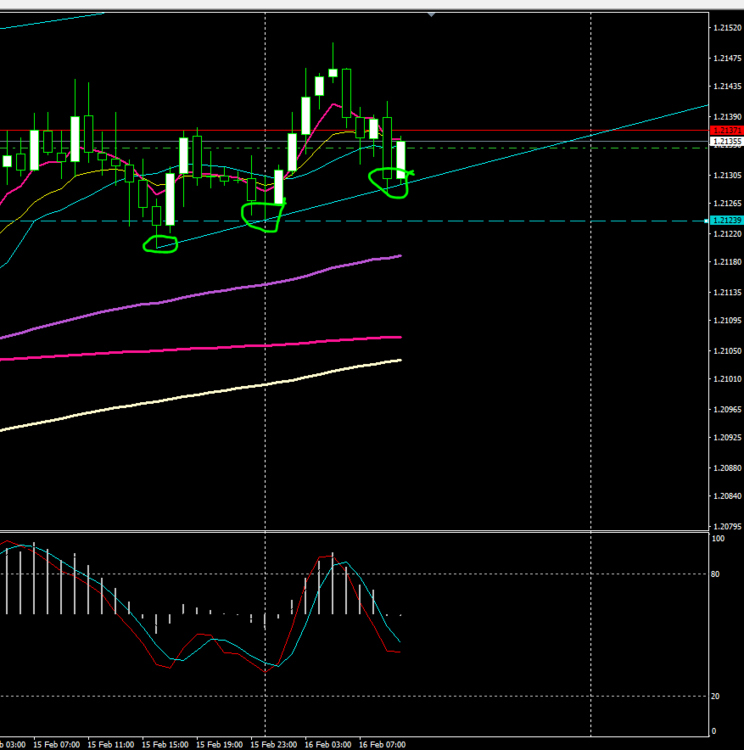Click the oscillator scale value 0
This screenshot has height=750, width=744.
pyautogui.click(x=714, y=731)
